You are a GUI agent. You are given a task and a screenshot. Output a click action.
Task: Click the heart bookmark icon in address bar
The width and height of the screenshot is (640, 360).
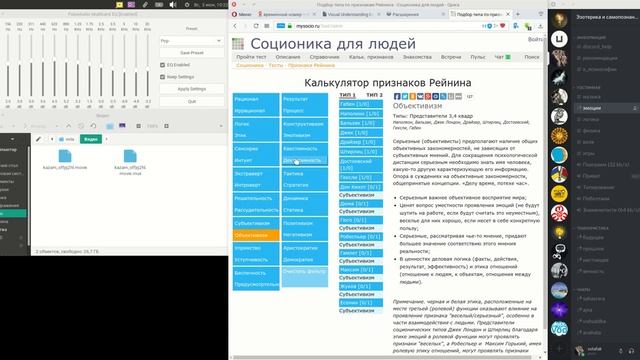click(503, 26)
